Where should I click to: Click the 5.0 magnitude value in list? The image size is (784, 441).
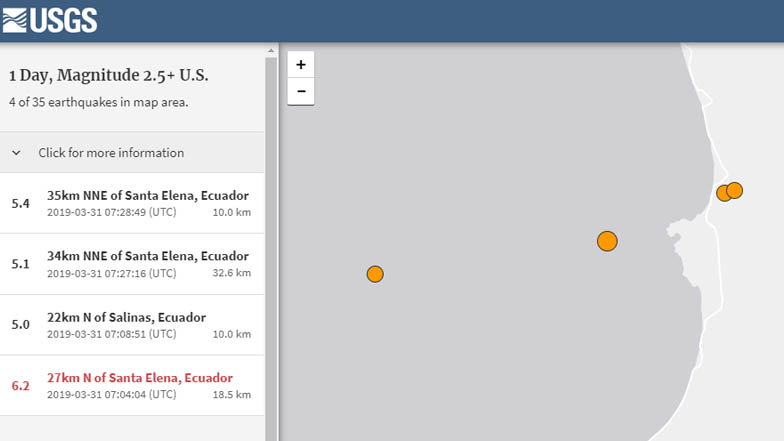click(20, 324)
